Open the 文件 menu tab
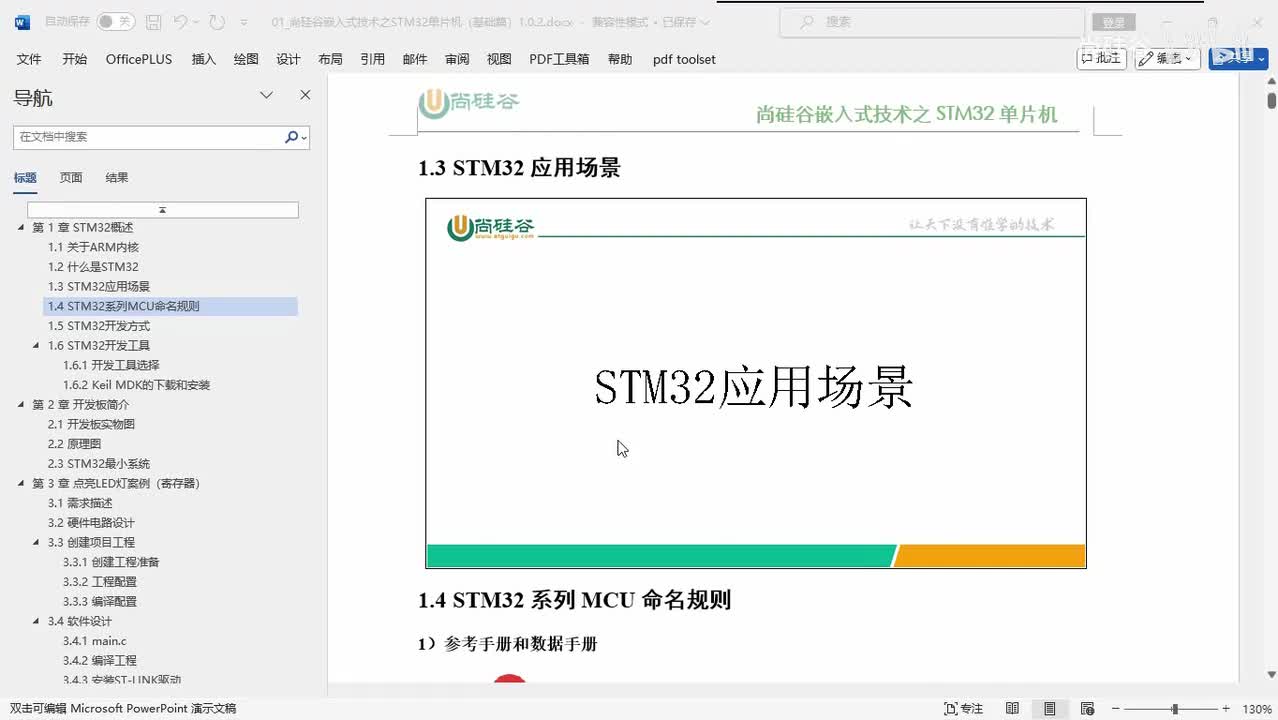The width and height of the screenshot is (1278, 720). pos(29,59)
